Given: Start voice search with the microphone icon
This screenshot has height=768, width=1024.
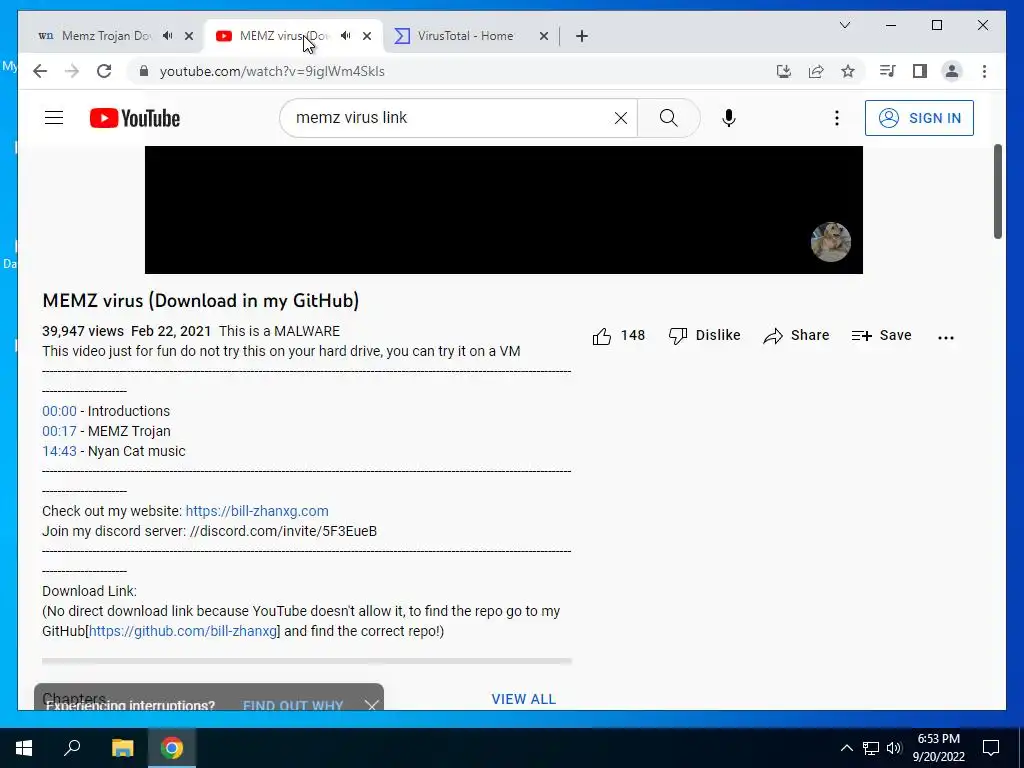Looking at the screenshot, I should point(729,118).
